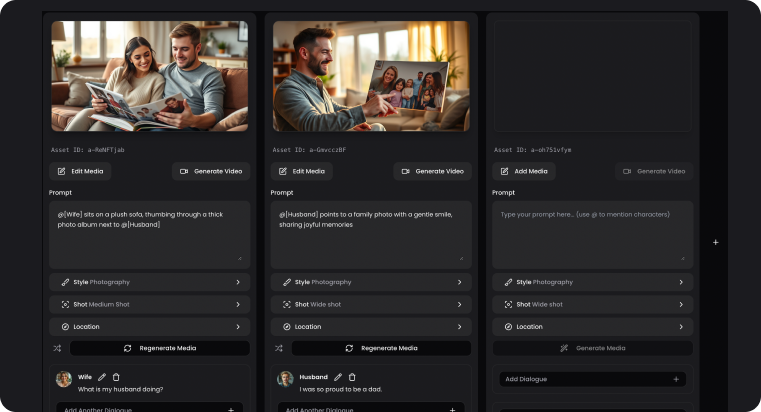Screen dimensions: 761x412
Task: Open the Shot Medium Shot selector
Action: [x=149, y=304]
